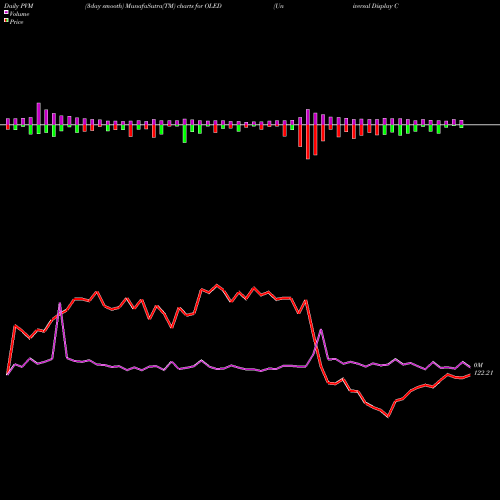This screenshot has width=500, height=500.
Task: Select the Price legend label
Action: pos(16,22)
